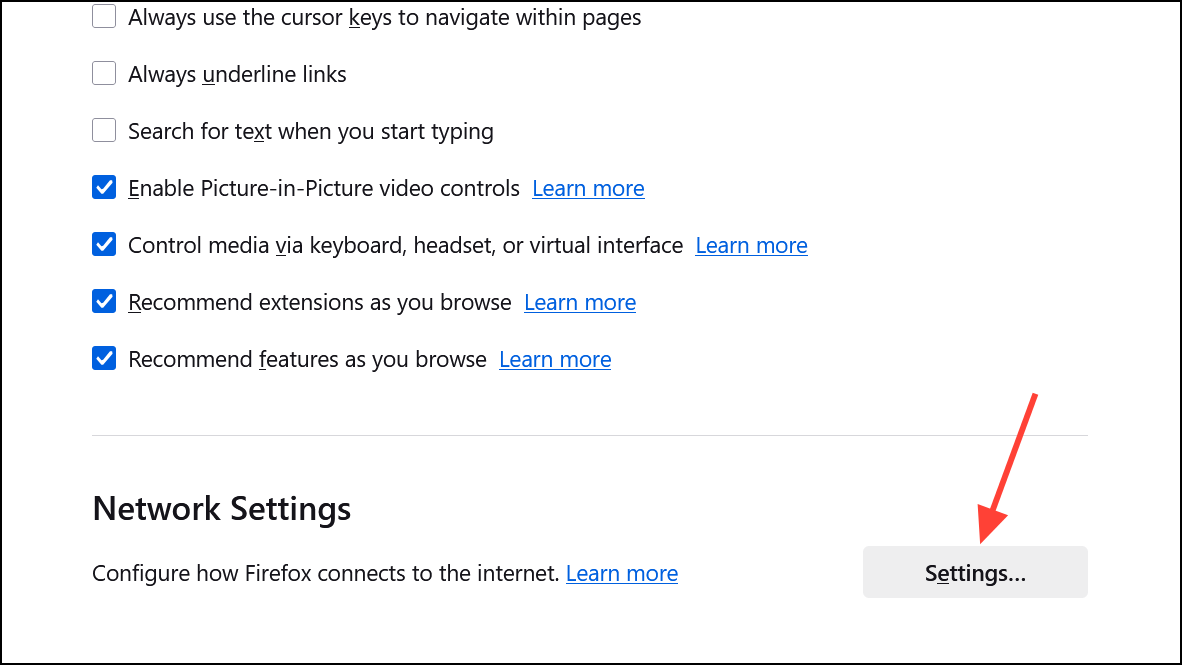1182x665 pixels.
Task: Click the Recommend features label text
Action: pos(306,359)
